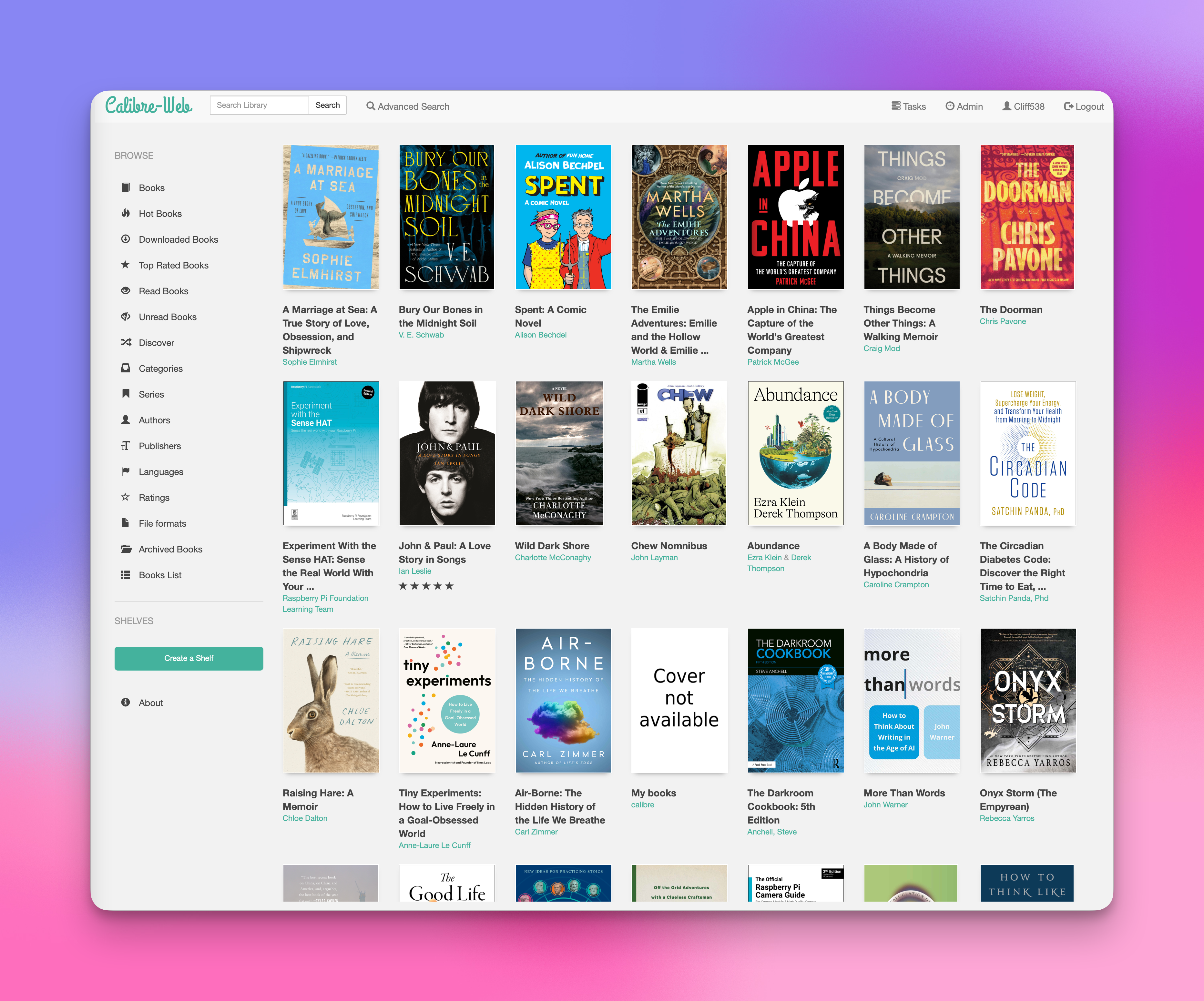Screen dimensions: 1204x1001
Task: Click the Publishers text icon
Action: (126, 445)
